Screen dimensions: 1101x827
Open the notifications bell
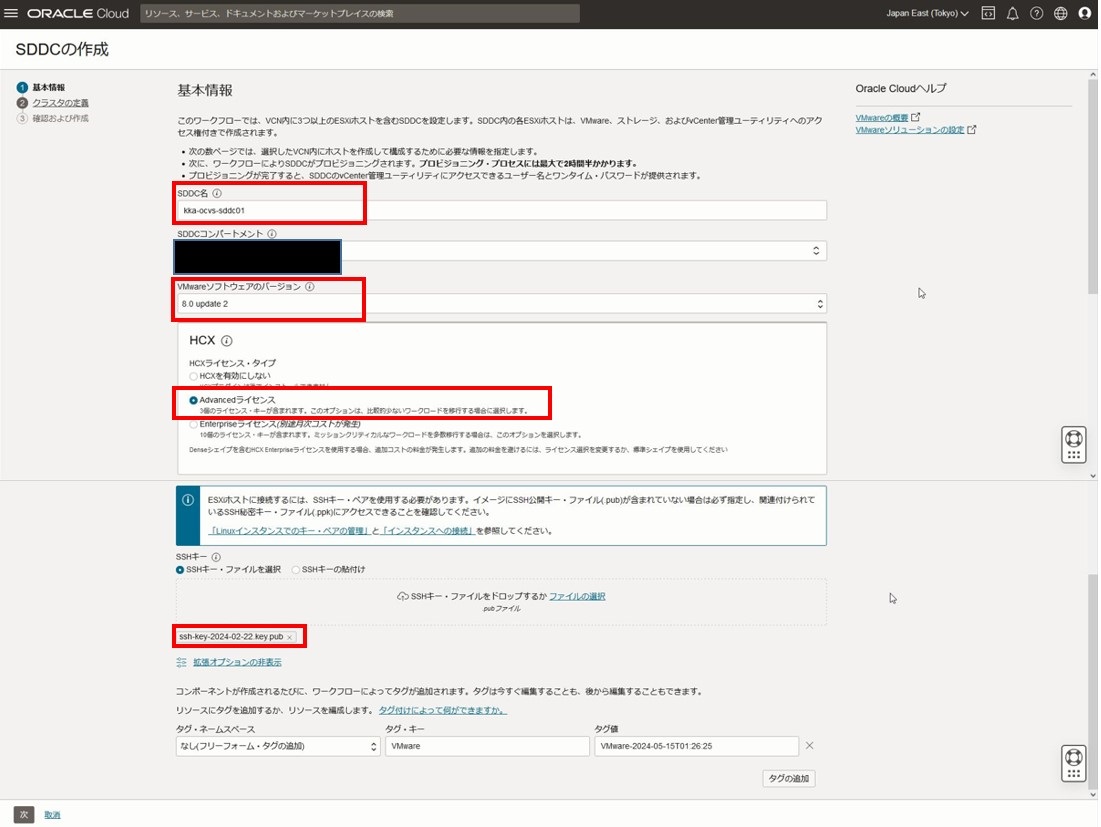(x=1012, y=13)
